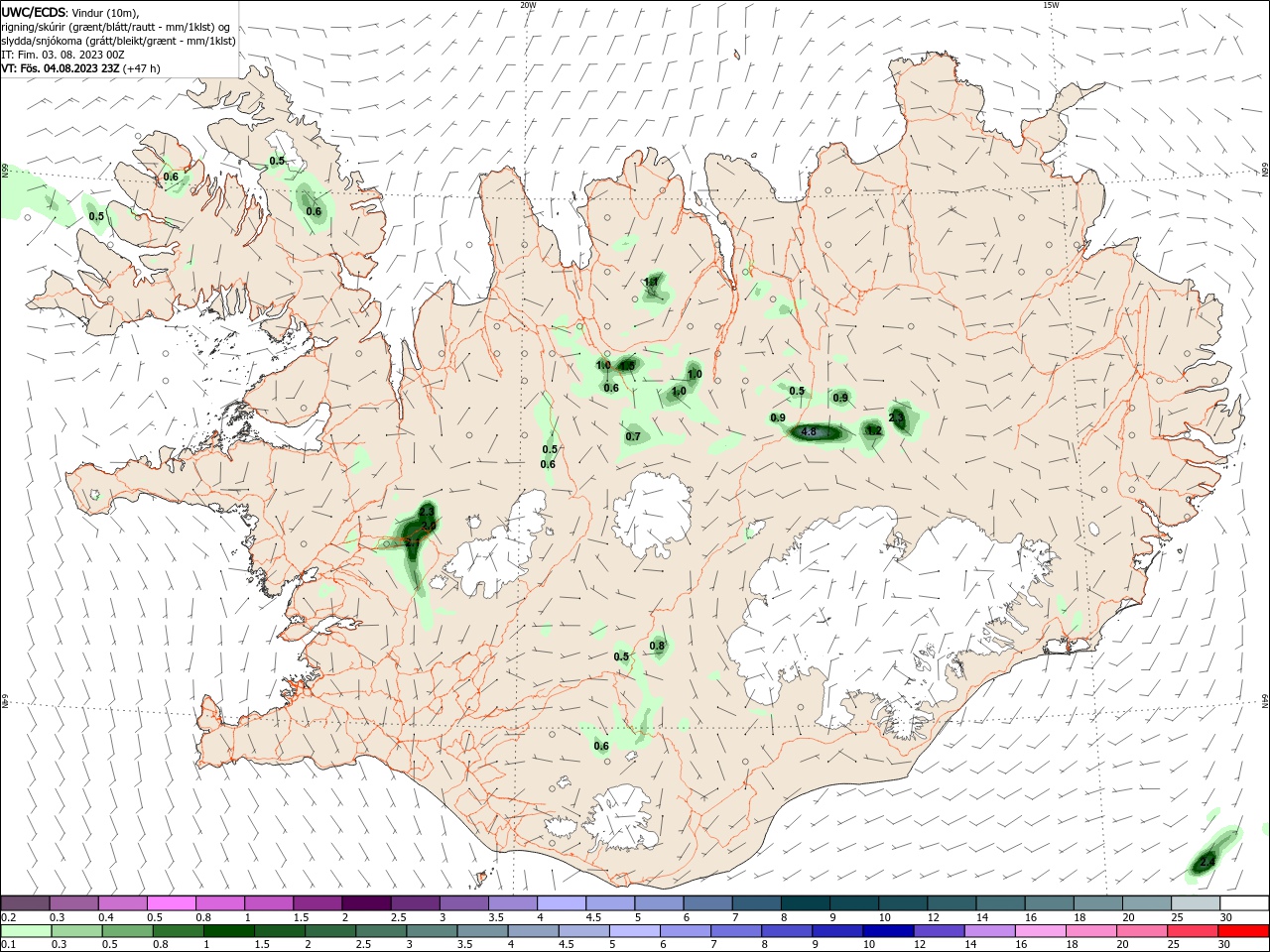
Task: Click the (+47 h) forecast offset text
Action: [143, 68]
